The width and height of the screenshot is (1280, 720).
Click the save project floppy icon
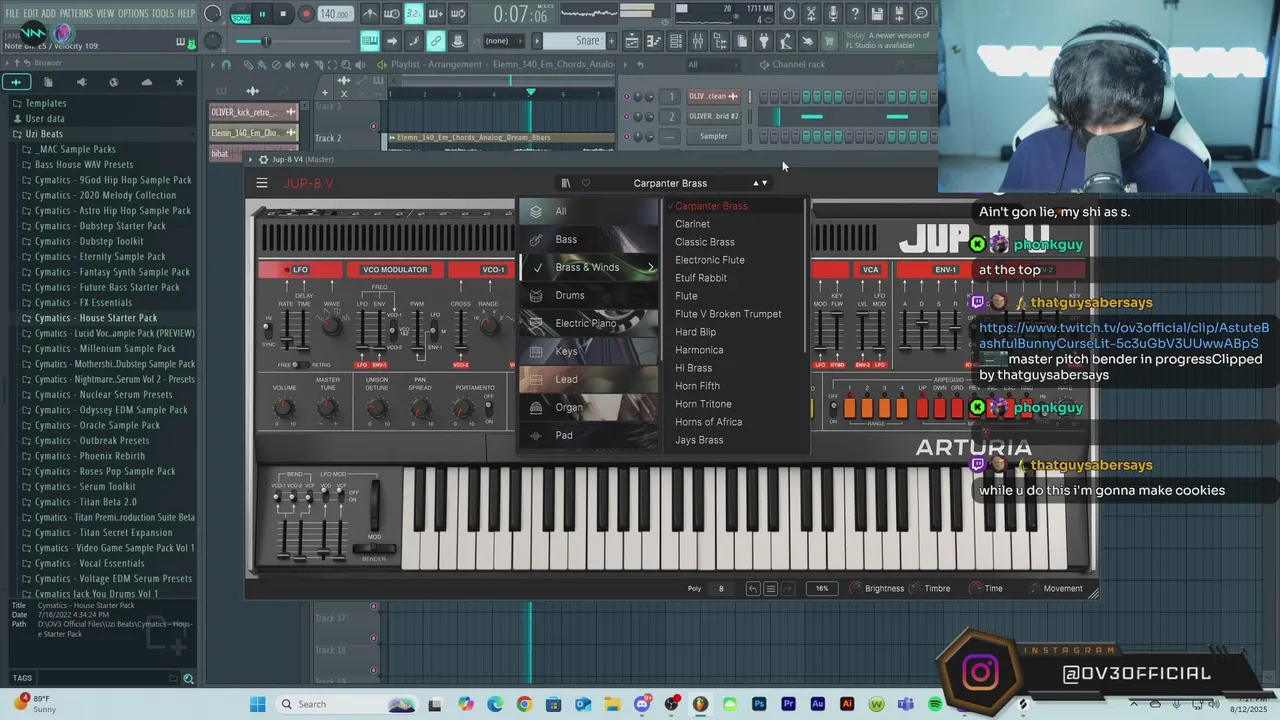pyautogui.click(x=877, y=14)
